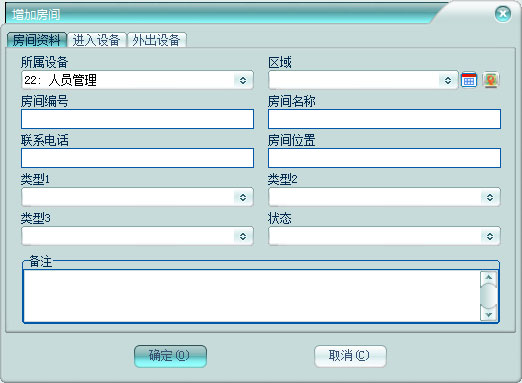
Task: Focus the 房间编号 input field
Action: [x=137, y=119]
